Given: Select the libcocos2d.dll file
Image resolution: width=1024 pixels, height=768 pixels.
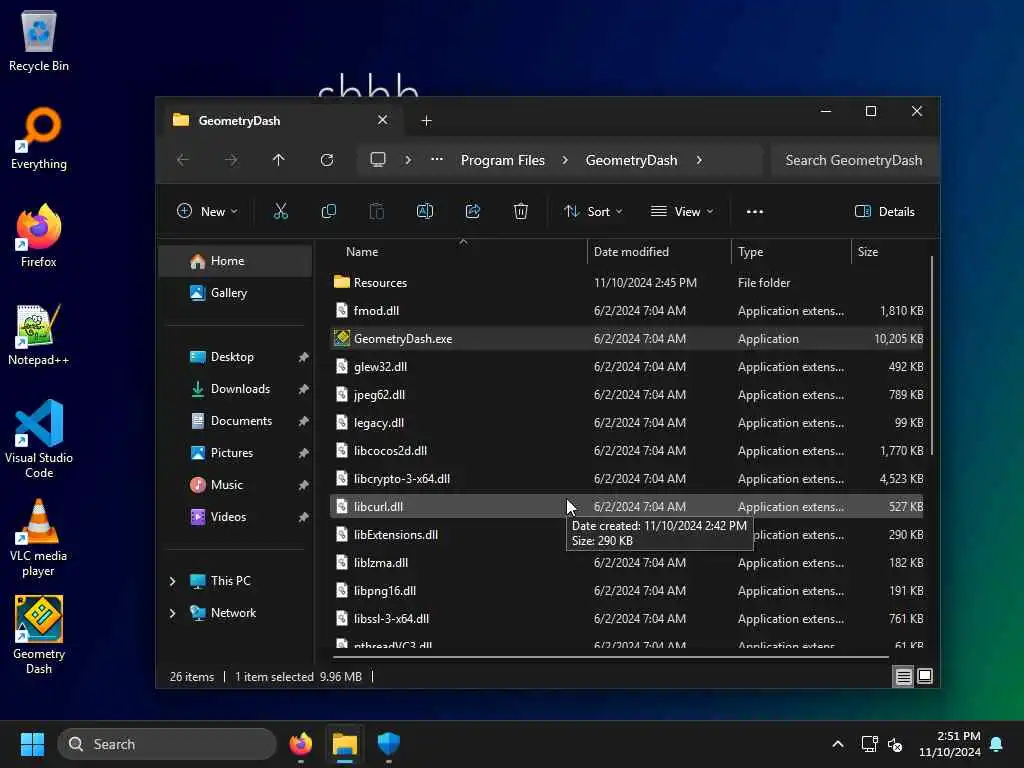Looking at the screenshot, I should click(x=626, y=451).
